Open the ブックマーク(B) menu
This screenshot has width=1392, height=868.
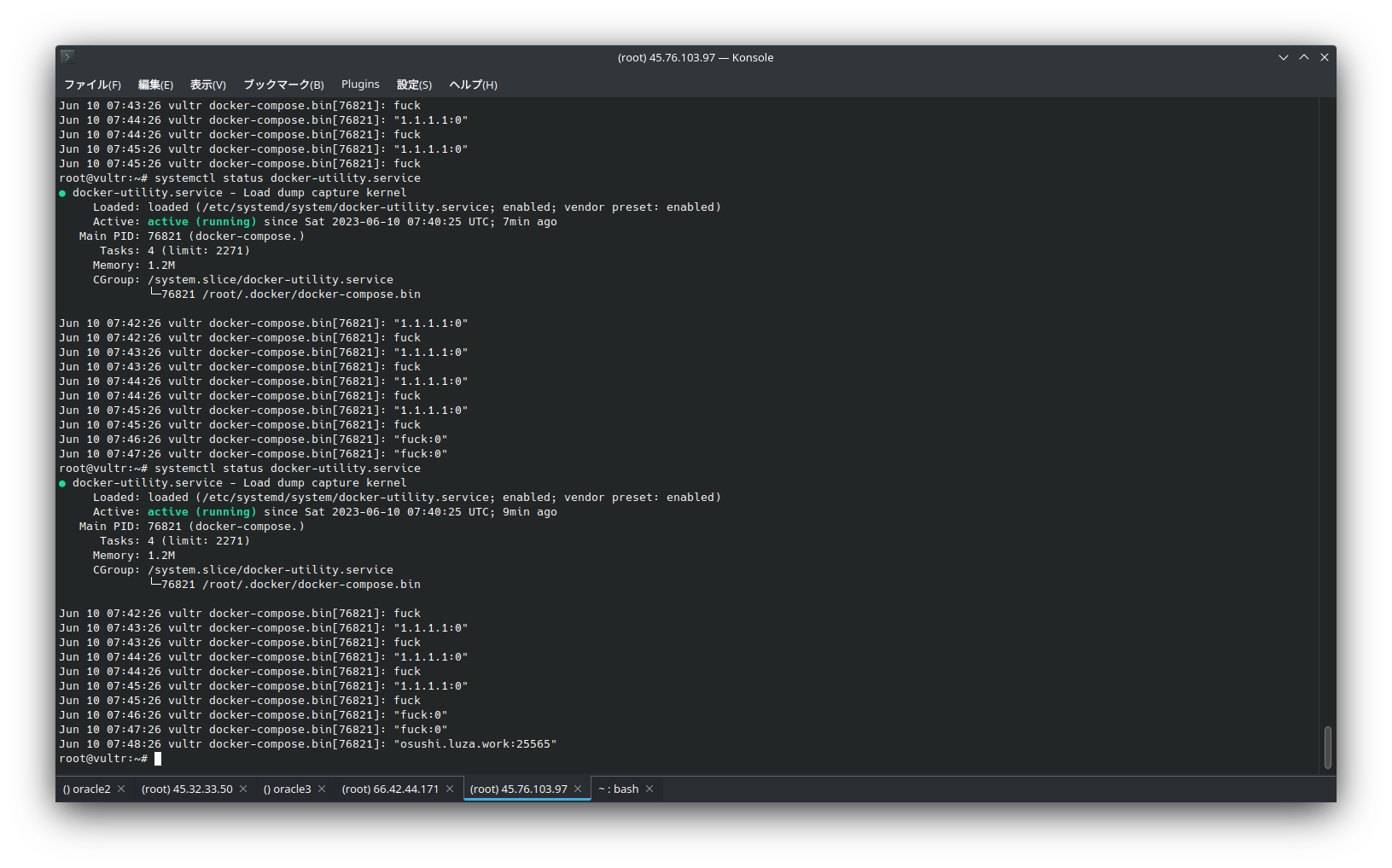click(283, 84)
